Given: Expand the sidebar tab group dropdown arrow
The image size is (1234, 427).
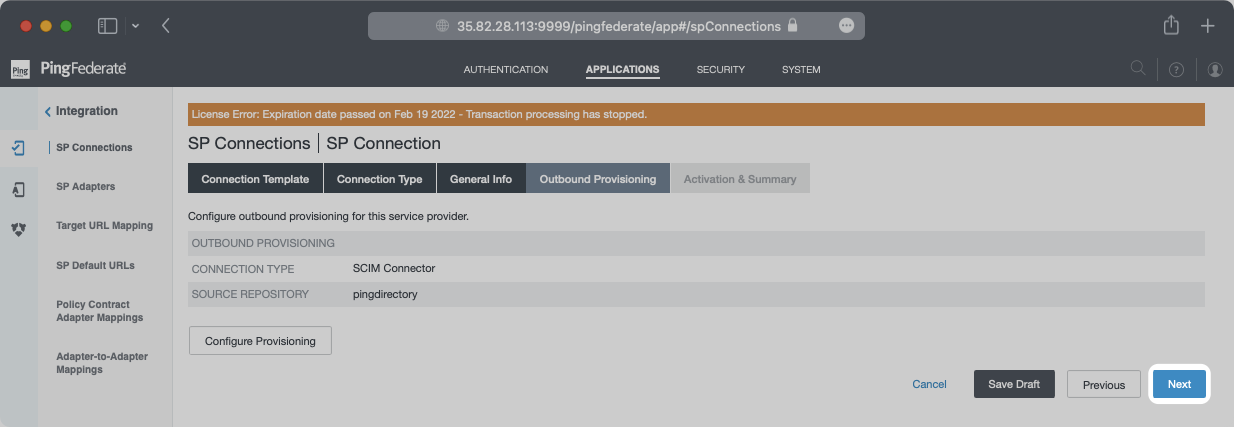Looking at the screenshot, I should click(135, 26).
